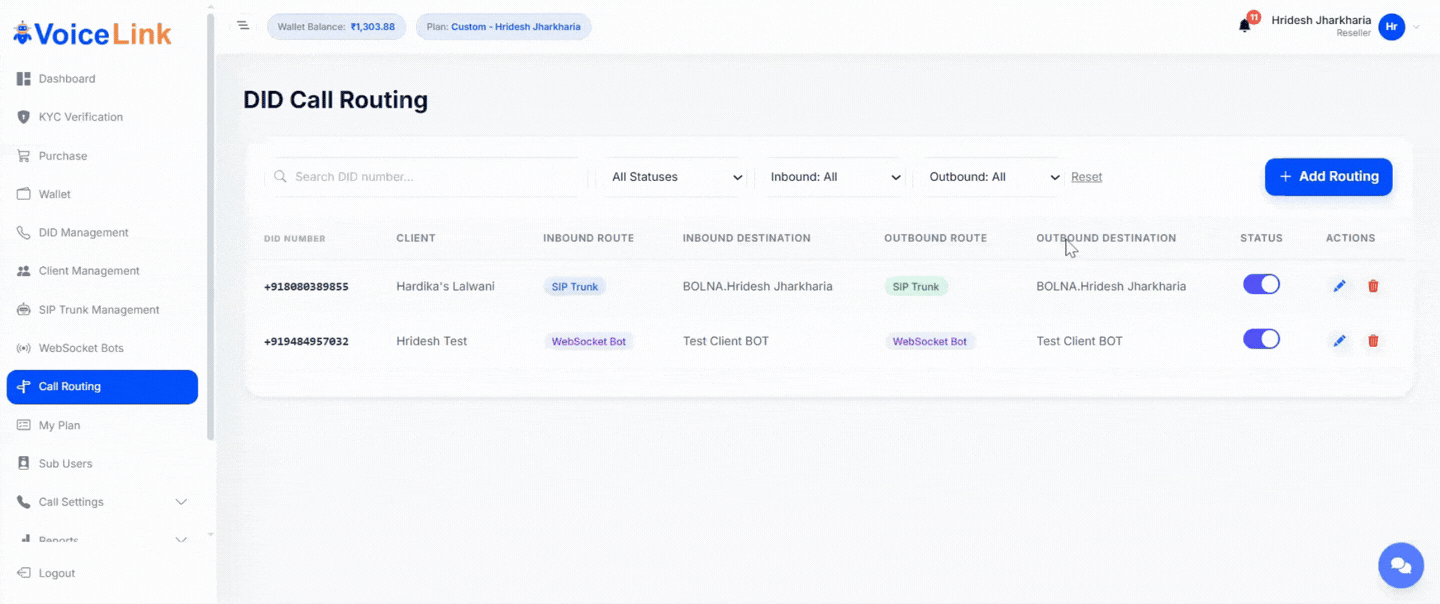This screenshot has width=1440, height=604.
Task: Delete the +918080389855 routing
Action: (x=1373, y=286)
